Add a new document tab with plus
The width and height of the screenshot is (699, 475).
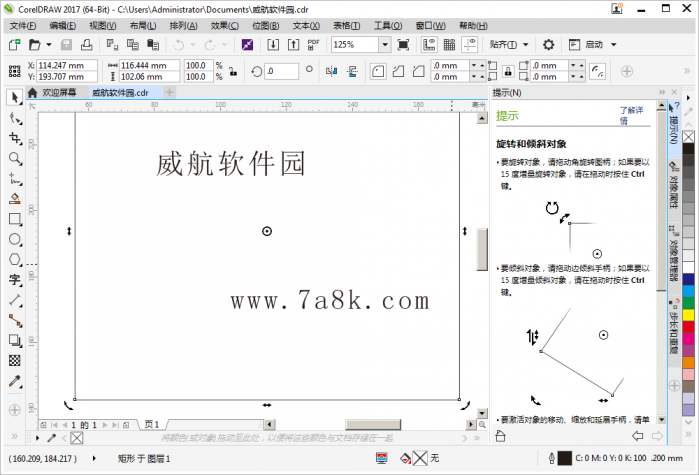coord(169,93)
